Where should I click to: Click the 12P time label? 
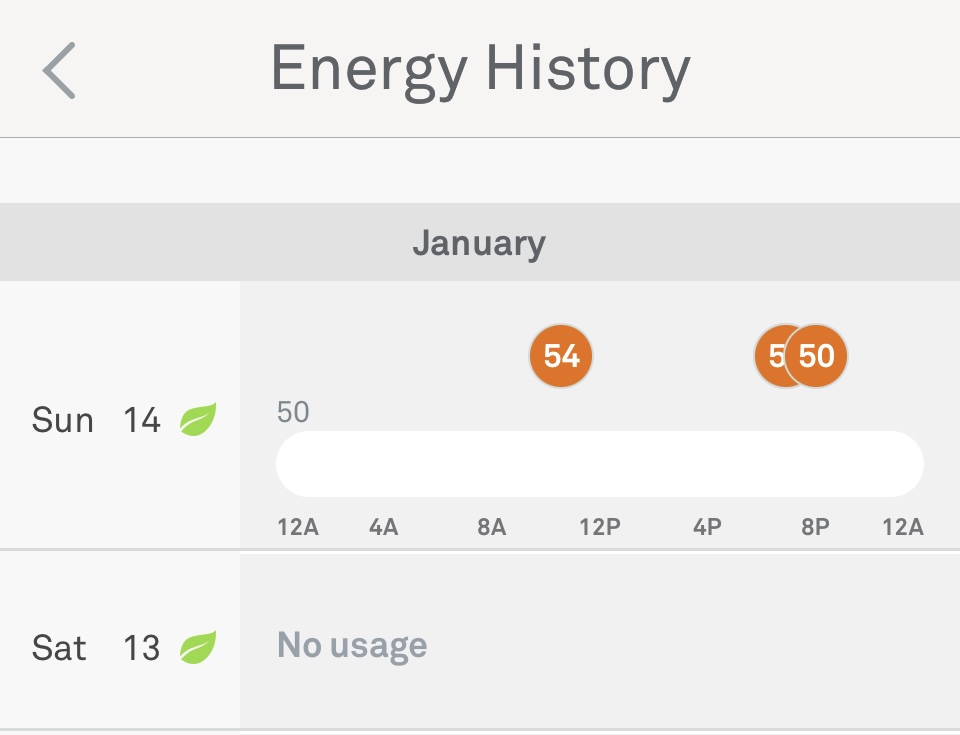[x=599, y=527]
